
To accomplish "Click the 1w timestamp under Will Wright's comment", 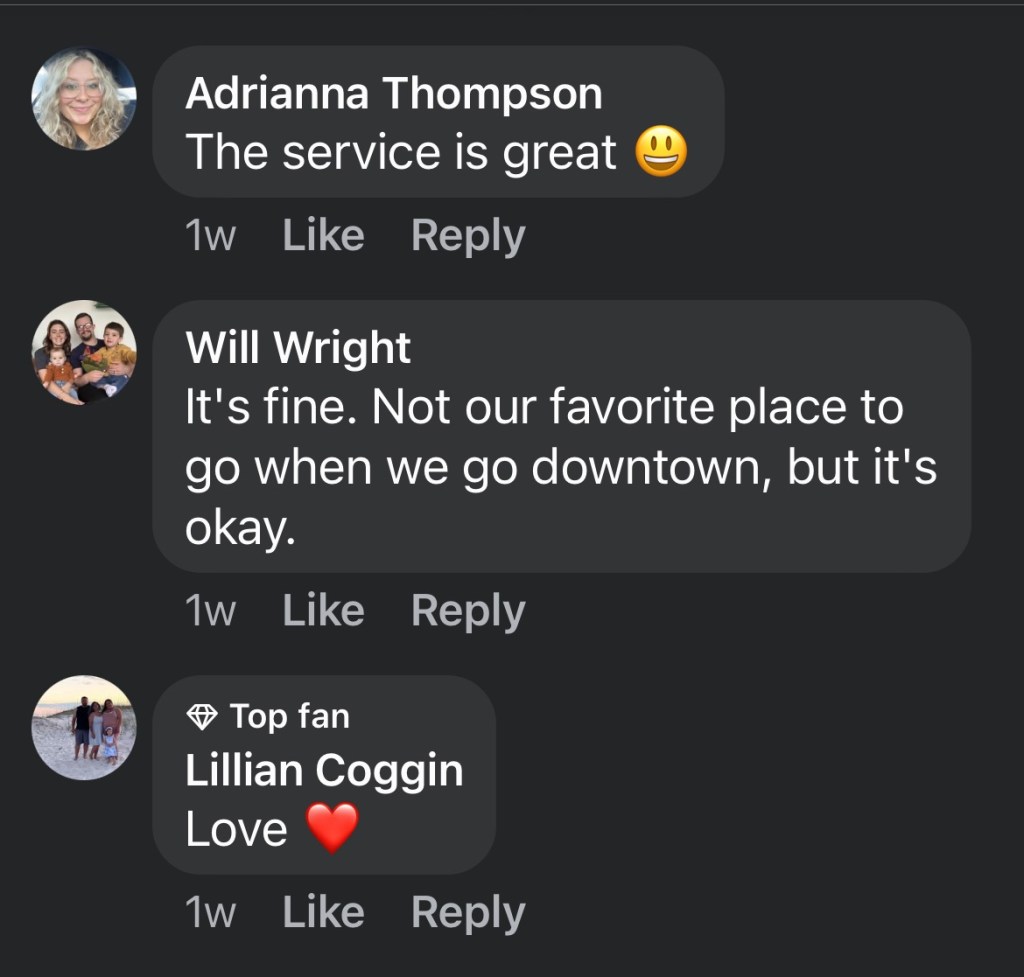I will pyautogui.click(x=210, y=612).
